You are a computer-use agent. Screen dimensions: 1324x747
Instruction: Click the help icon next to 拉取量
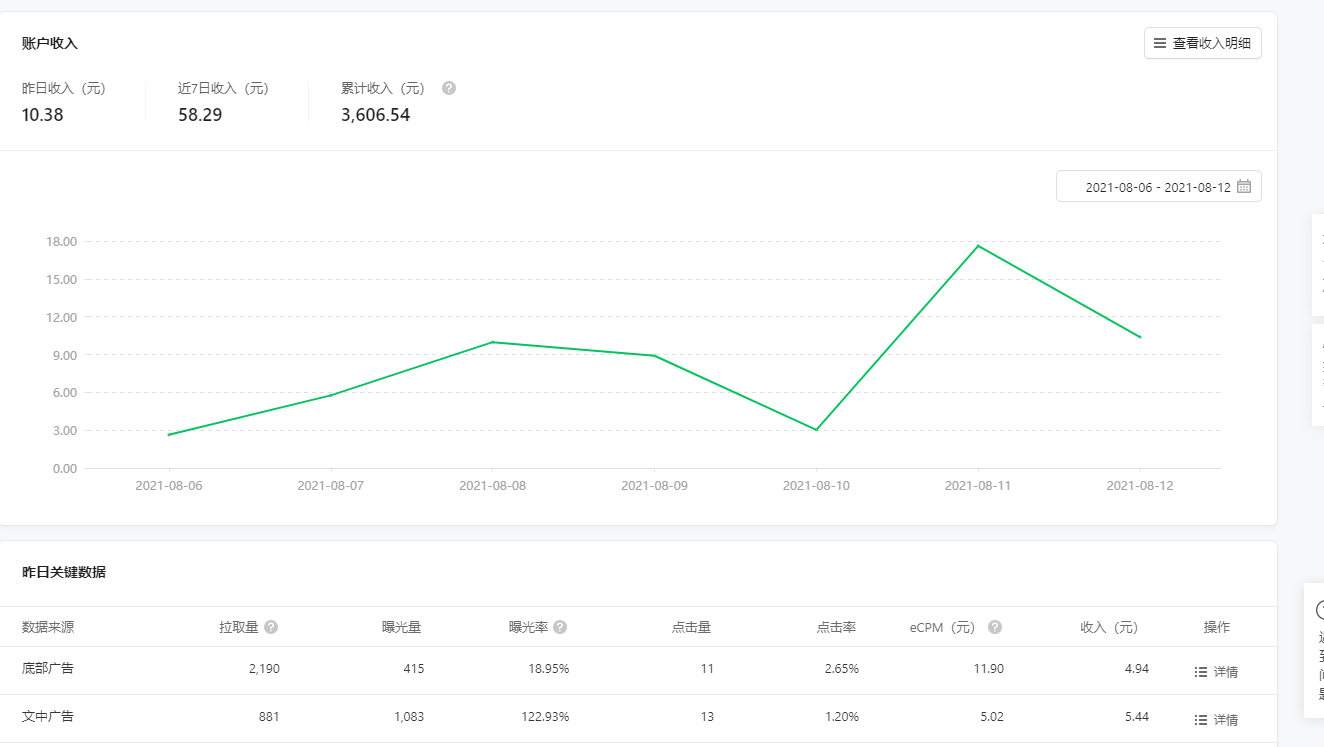(271, 627)
